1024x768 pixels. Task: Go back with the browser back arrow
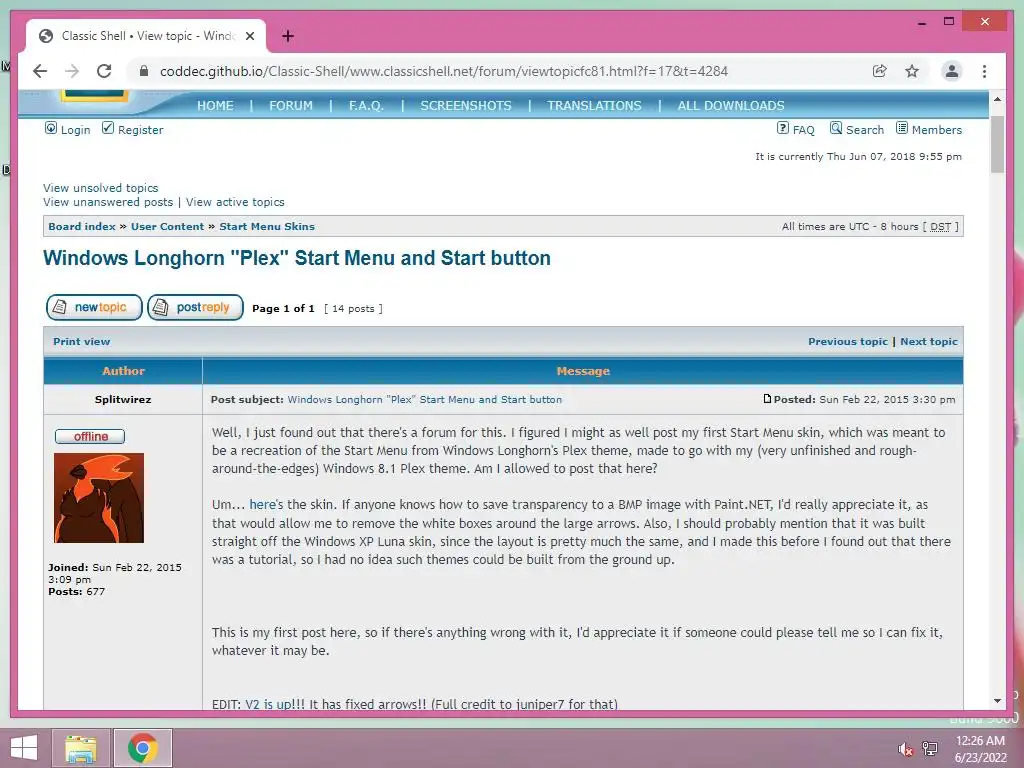pyautogui.click(x=40, y=71)
